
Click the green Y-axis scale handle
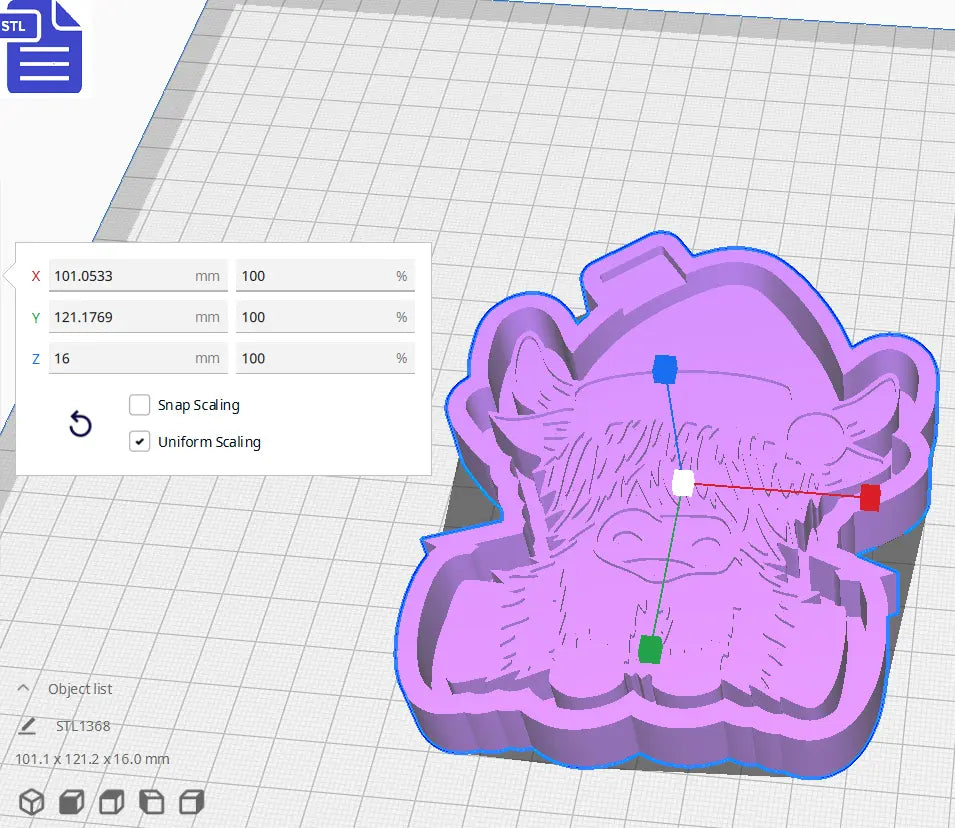pos(653,647)
